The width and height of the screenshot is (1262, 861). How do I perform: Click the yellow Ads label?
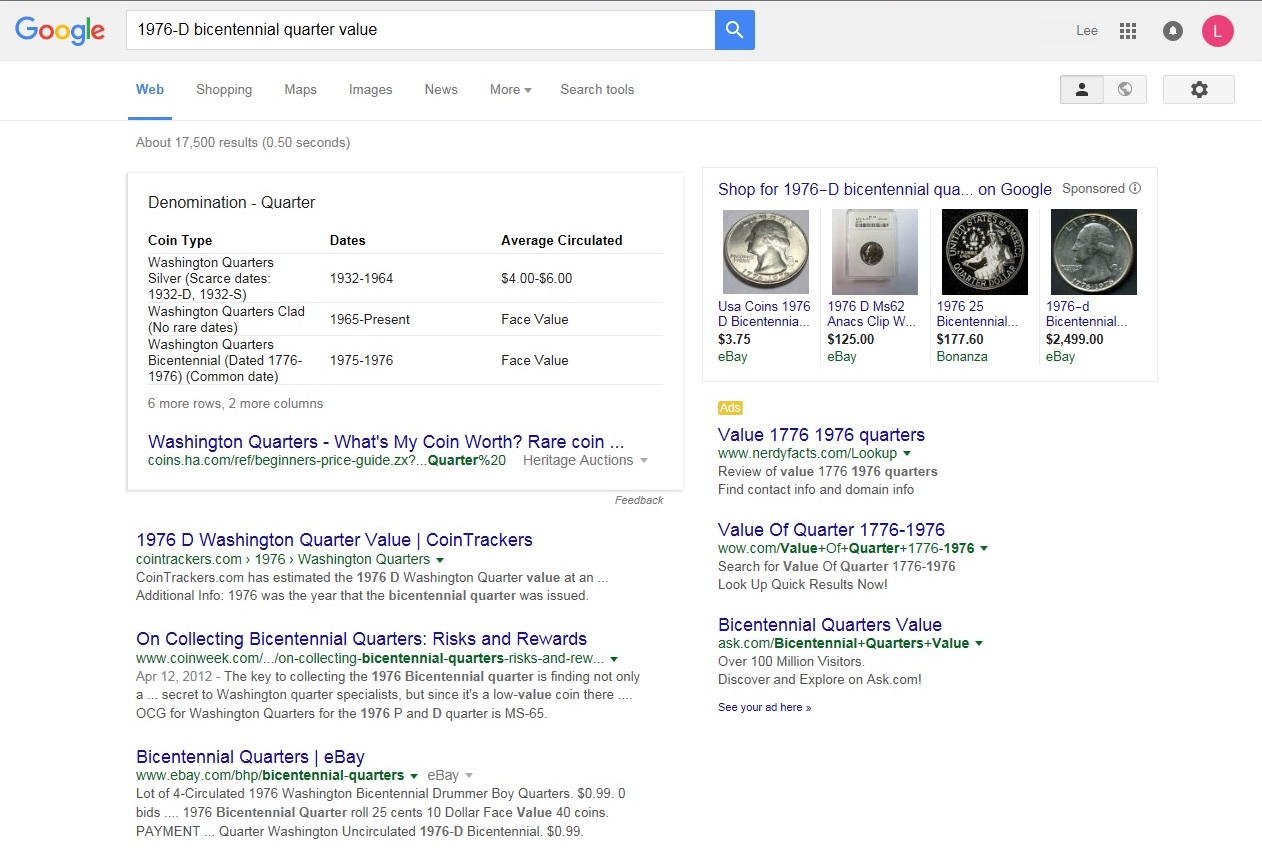click(x=730, y=408)
